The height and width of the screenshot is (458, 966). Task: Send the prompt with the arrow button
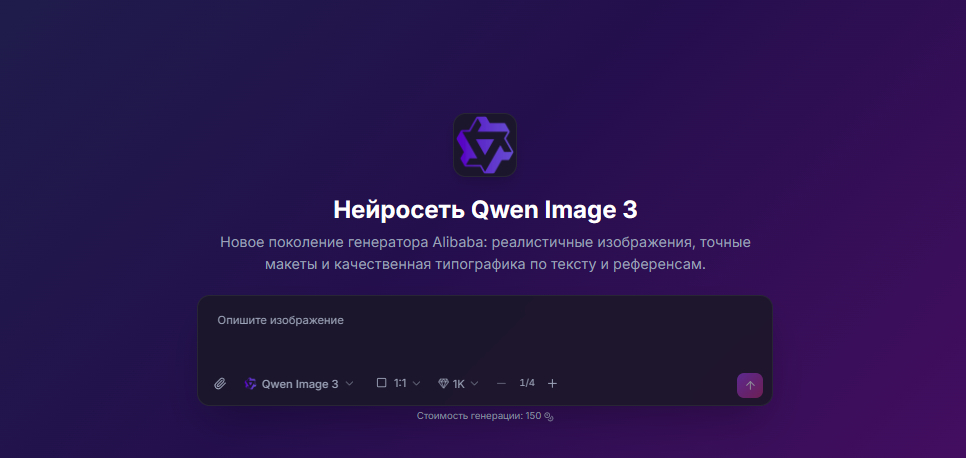point(750,385)
